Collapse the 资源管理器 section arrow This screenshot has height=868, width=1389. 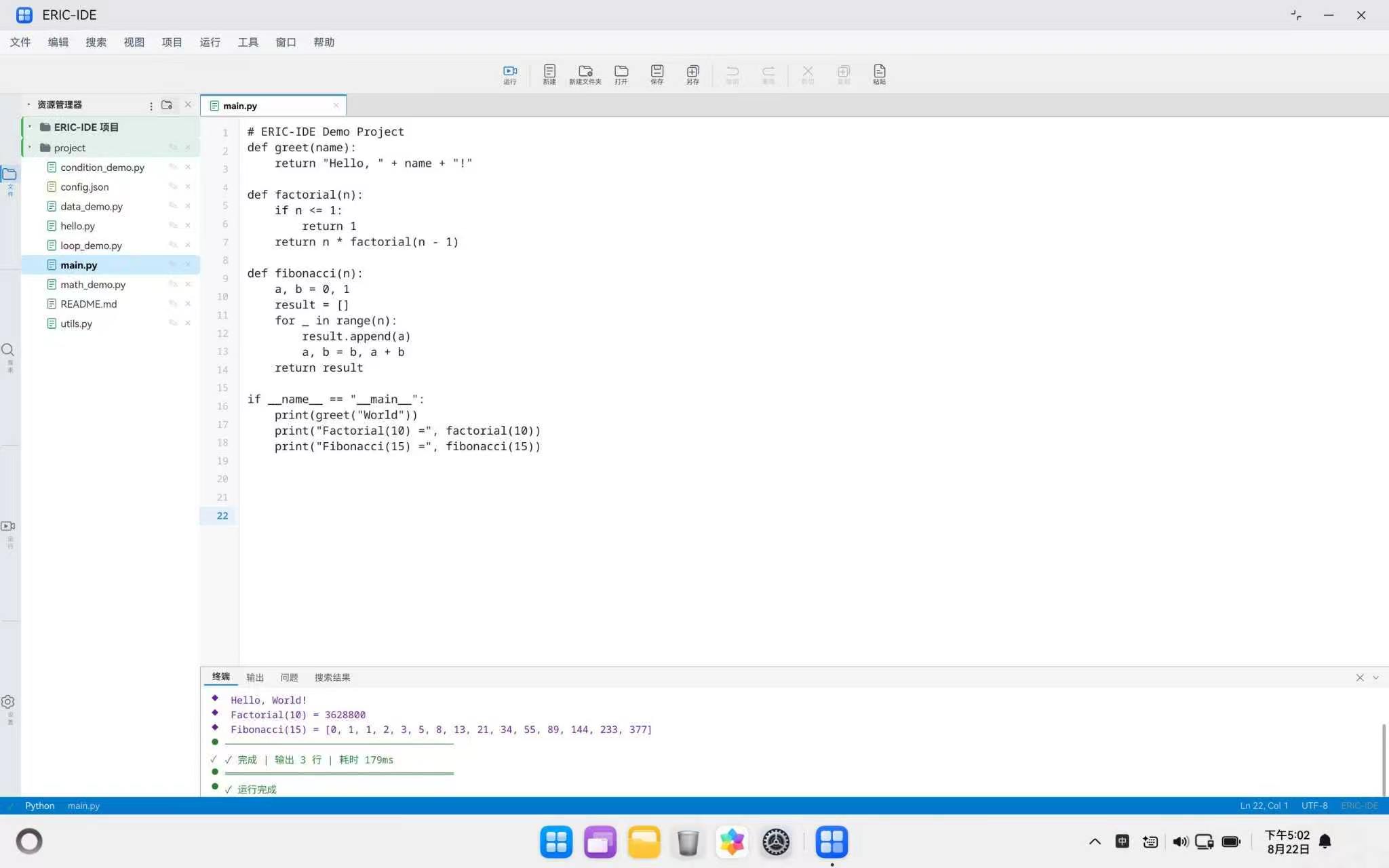28,104
